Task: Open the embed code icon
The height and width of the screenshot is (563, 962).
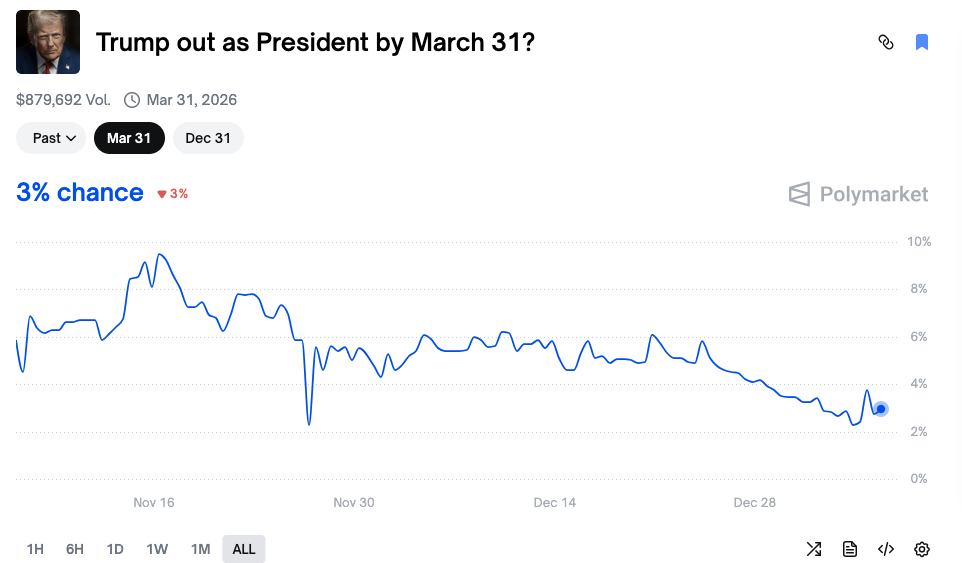Action: [886, 549]
